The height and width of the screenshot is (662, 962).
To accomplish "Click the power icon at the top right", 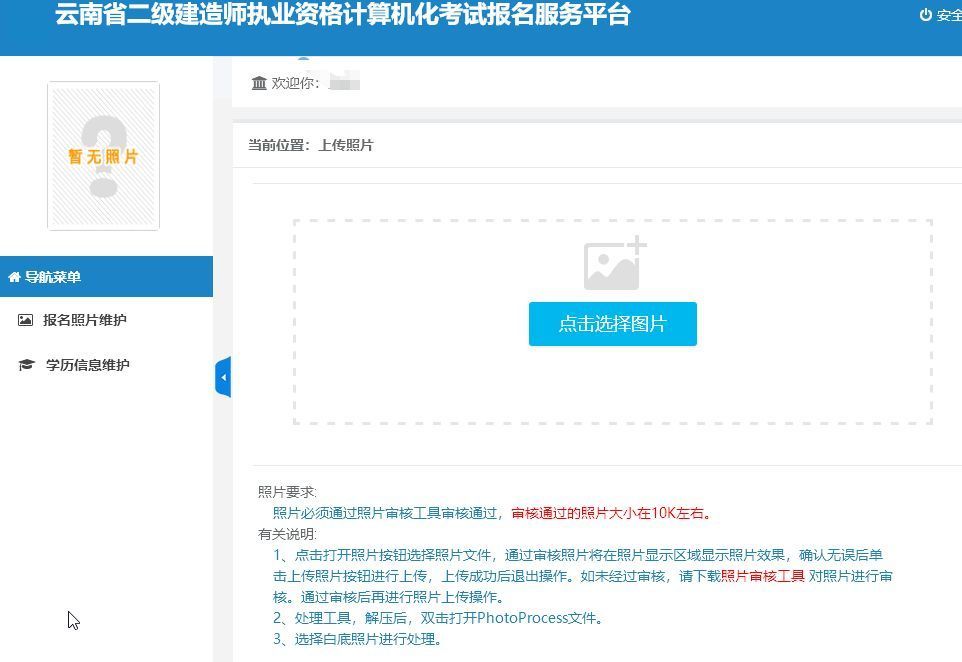I will pos(925,15).
